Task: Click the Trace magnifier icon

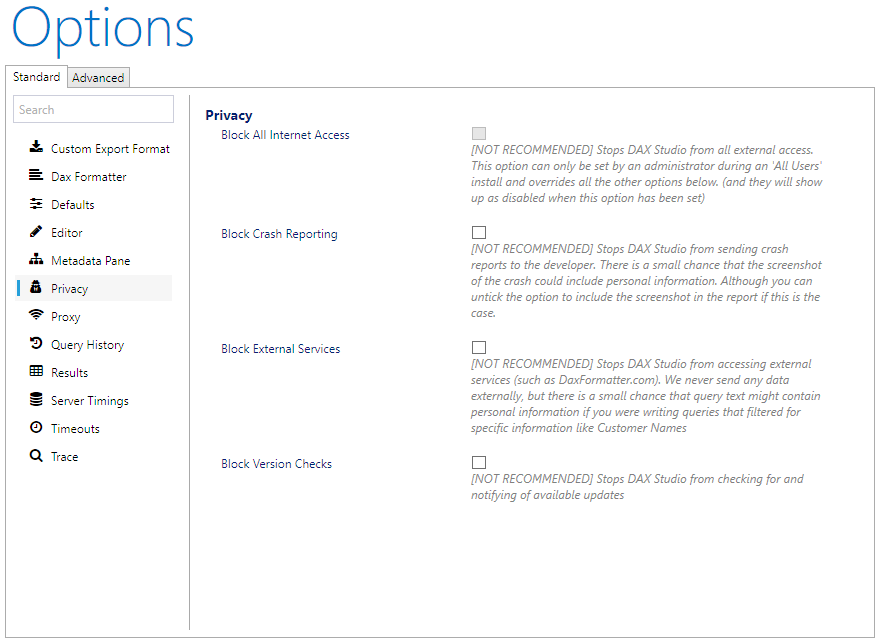Action: pos(36,456)
